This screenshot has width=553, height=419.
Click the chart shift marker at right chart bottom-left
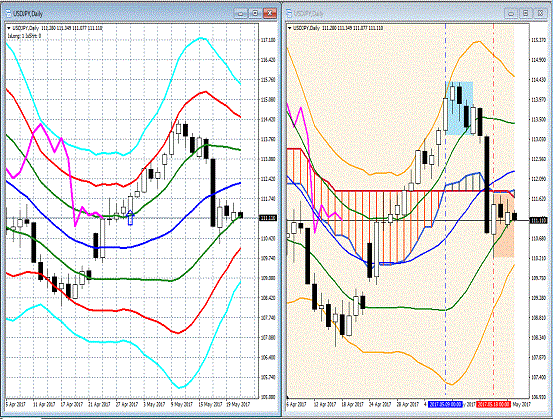288,397
